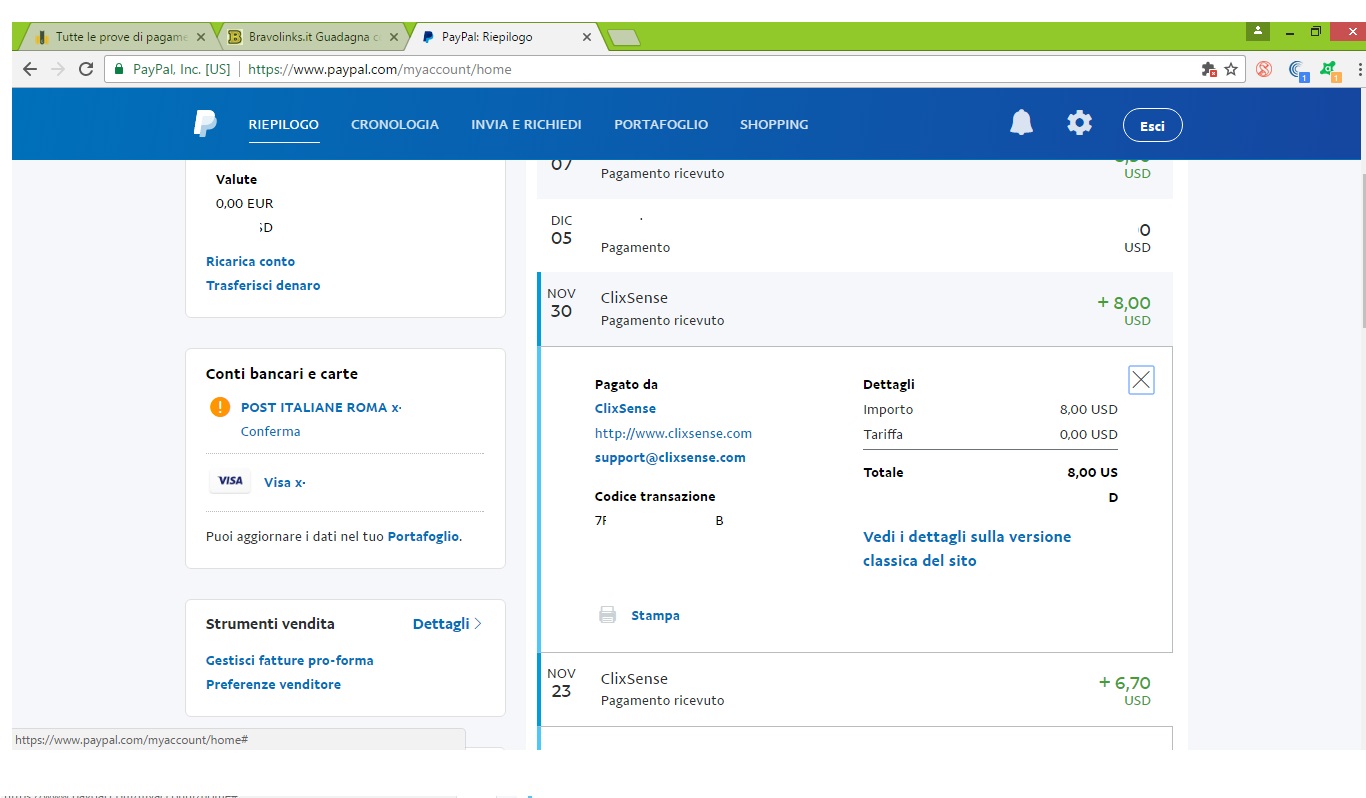This screenshot has height=798, width=1366.
Task: Click the PayPal logo in header
Action: click(205, 124)
